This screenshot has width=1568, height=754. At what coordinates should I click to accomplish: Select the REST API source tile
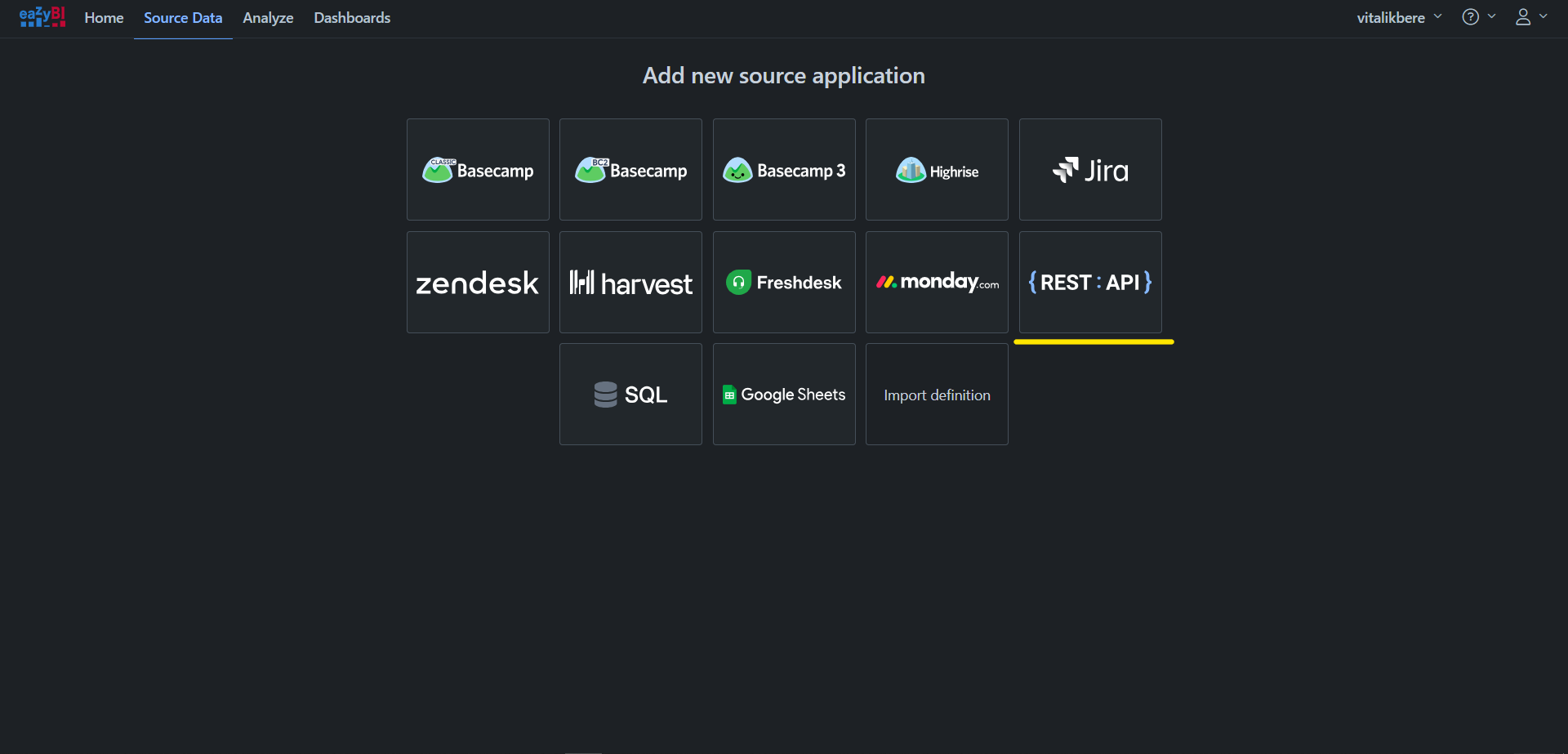tap(1090, 283)
